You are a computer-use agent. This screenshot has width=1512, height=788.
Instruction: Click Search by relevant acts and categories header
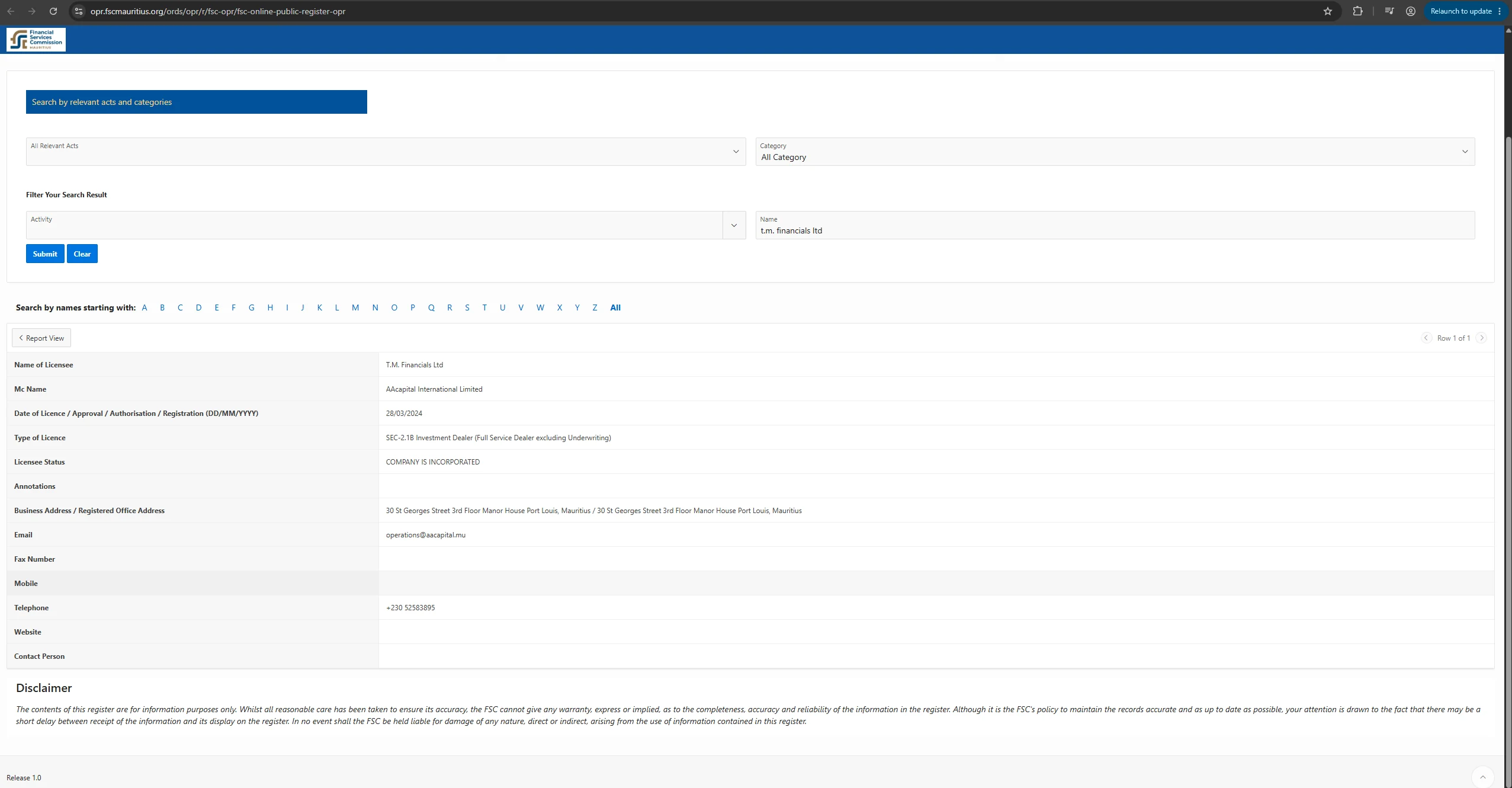click(197, 102)
